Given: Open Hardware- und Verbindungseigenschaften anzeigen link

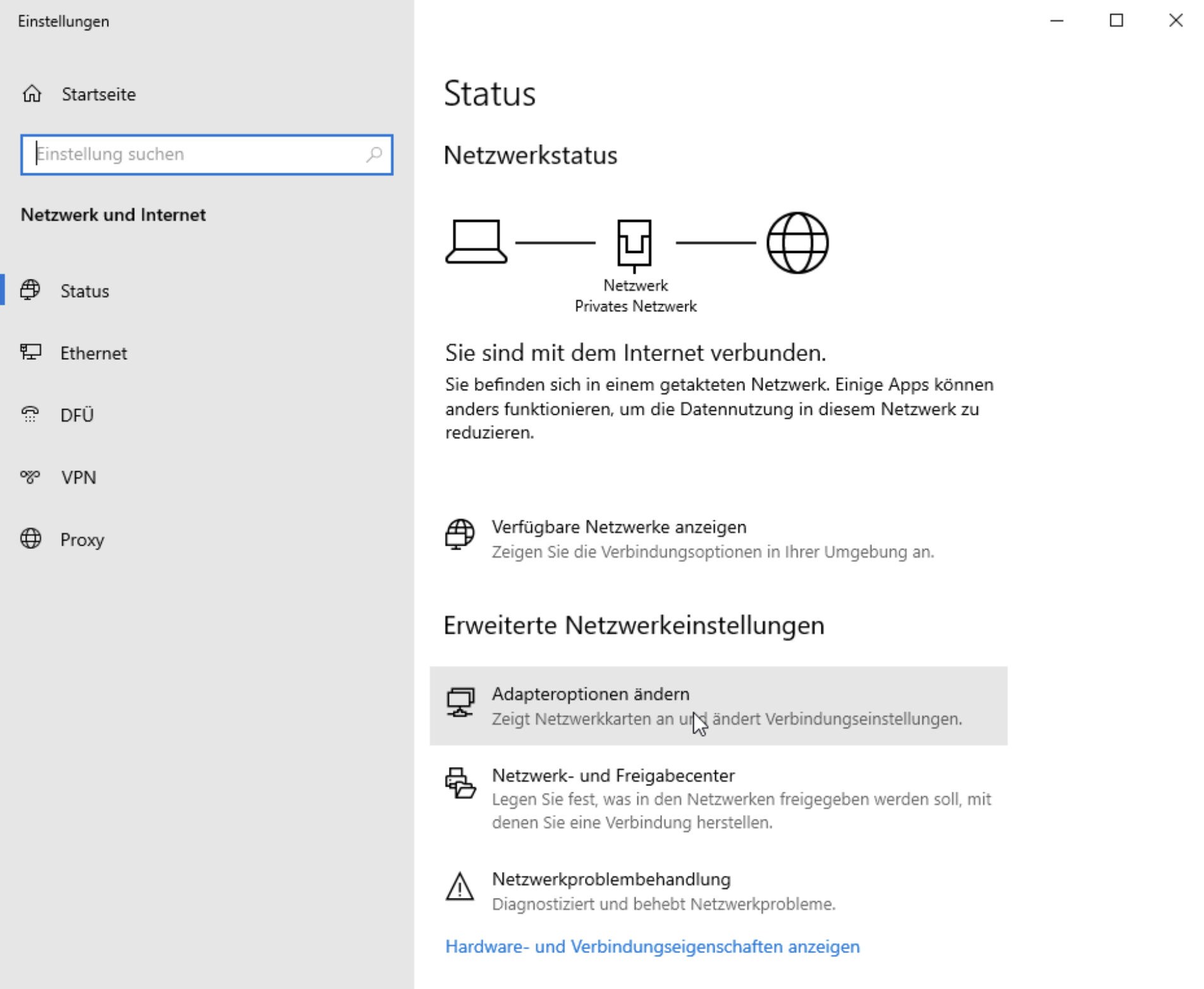Looking at the screenshot, I should point(653,947).
